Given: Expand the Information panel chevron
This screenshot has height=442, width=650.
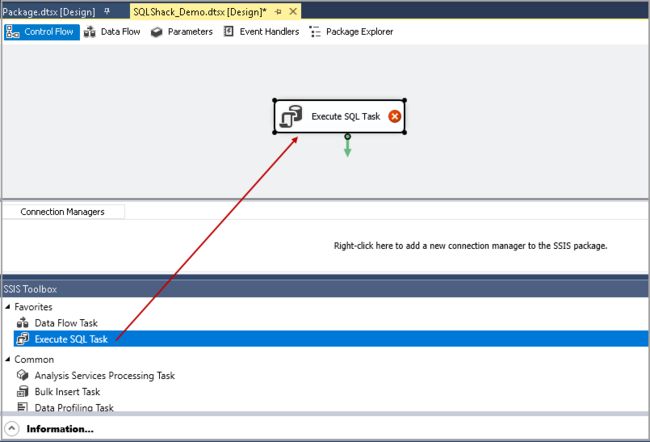Looking at the screenshot, I should [12, 429].
